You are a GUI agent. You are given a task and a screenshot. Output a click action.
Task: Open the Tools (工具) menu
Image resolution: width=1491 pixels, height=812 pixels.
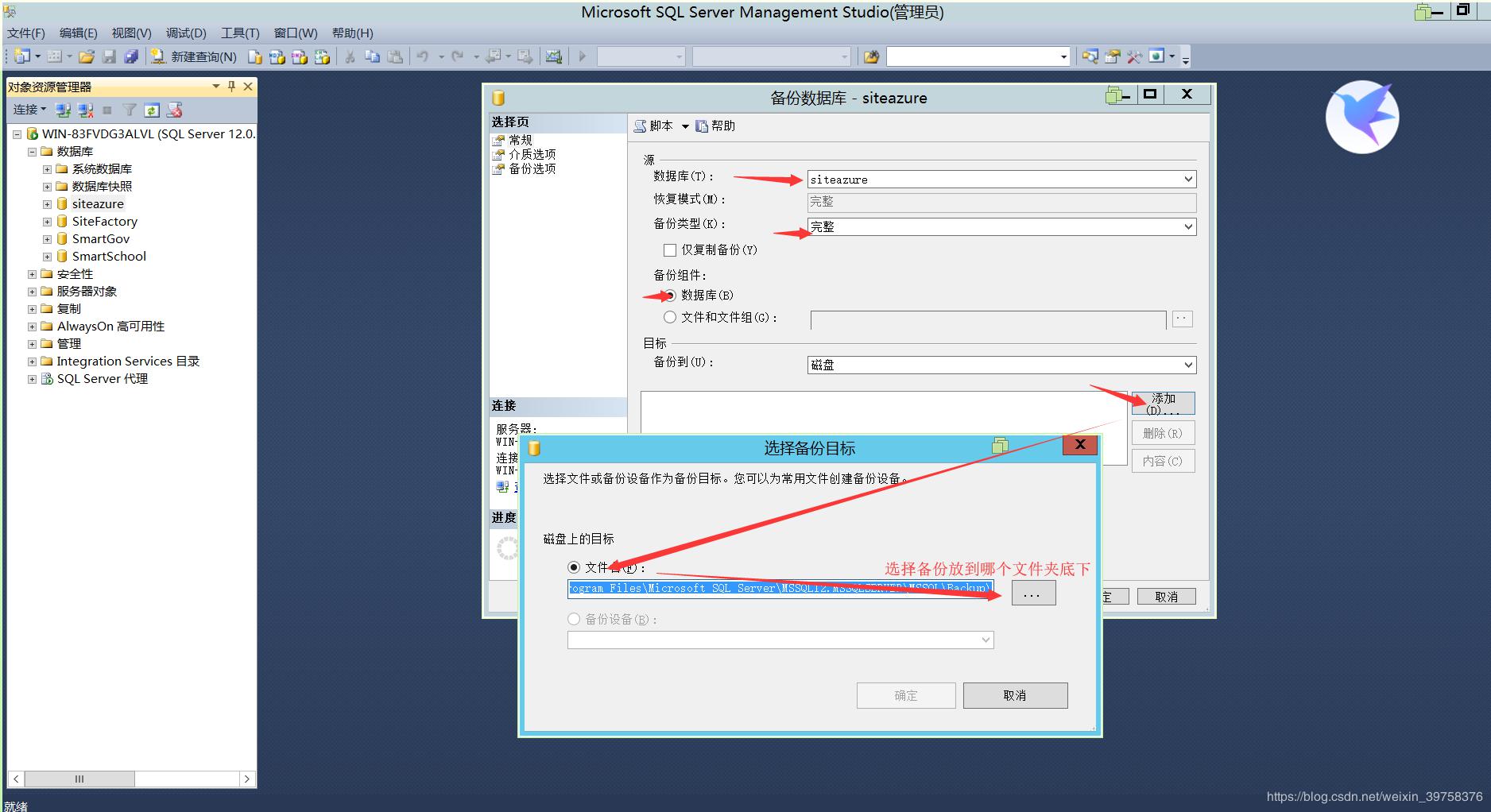[240, 33]
